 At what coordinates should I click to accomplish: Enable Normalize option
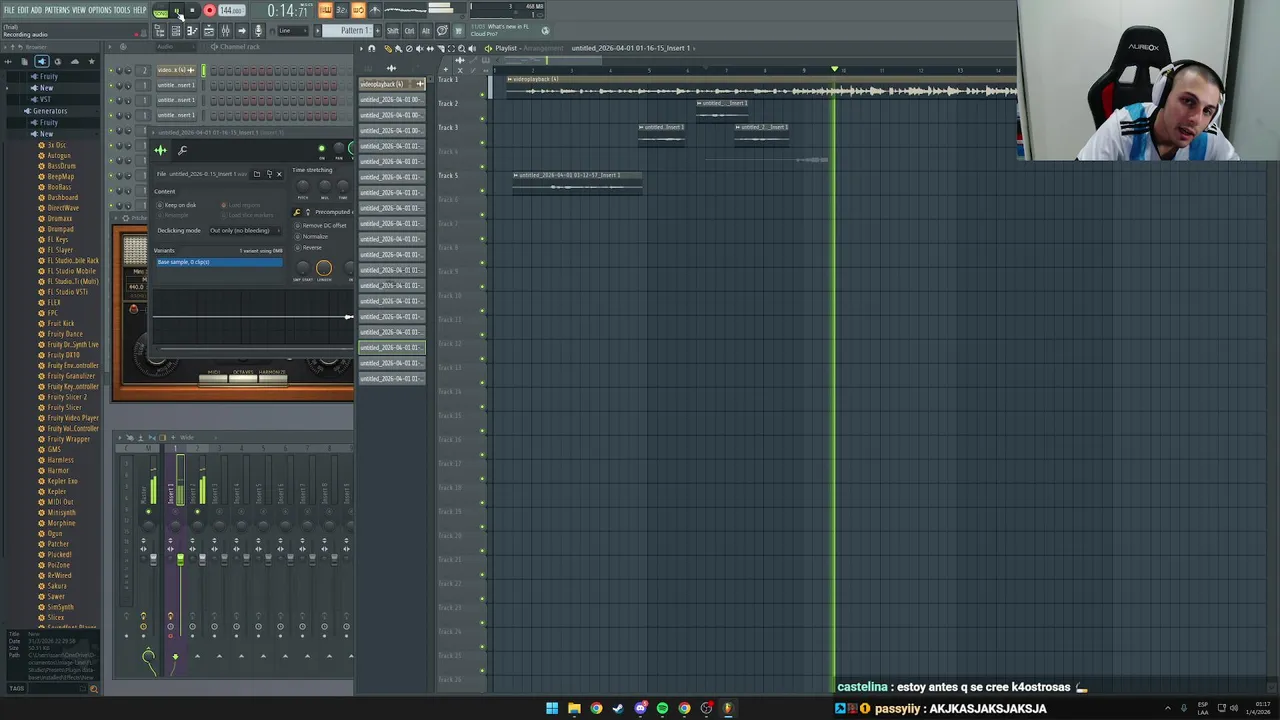coord(313,236)
